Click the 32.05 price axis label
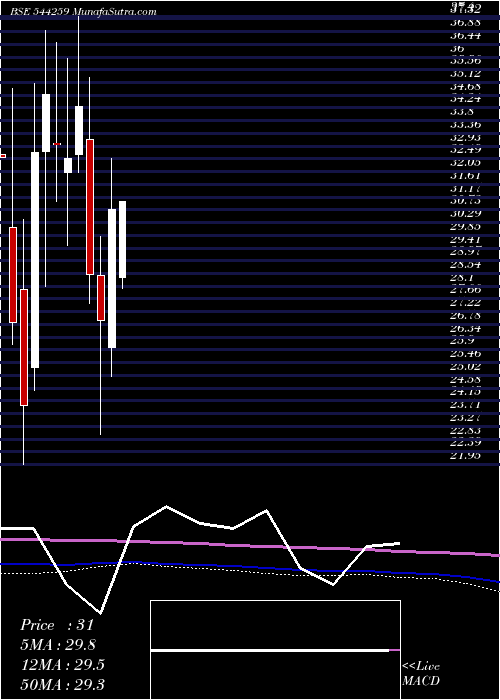The image size is (500, 700). pyautogui.click(x=466, y=162)
